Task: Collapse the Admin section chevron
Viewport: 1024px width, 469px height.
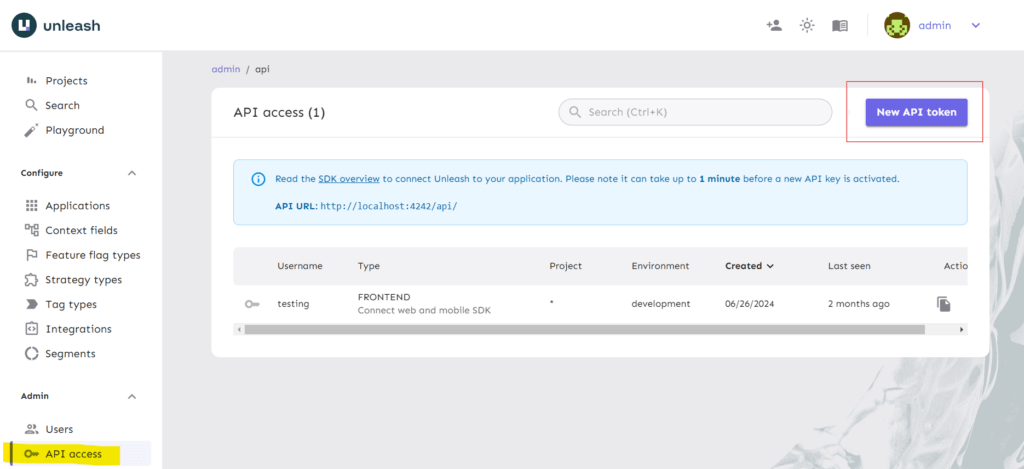Action: pyautogui.click(x=132, y=396)
